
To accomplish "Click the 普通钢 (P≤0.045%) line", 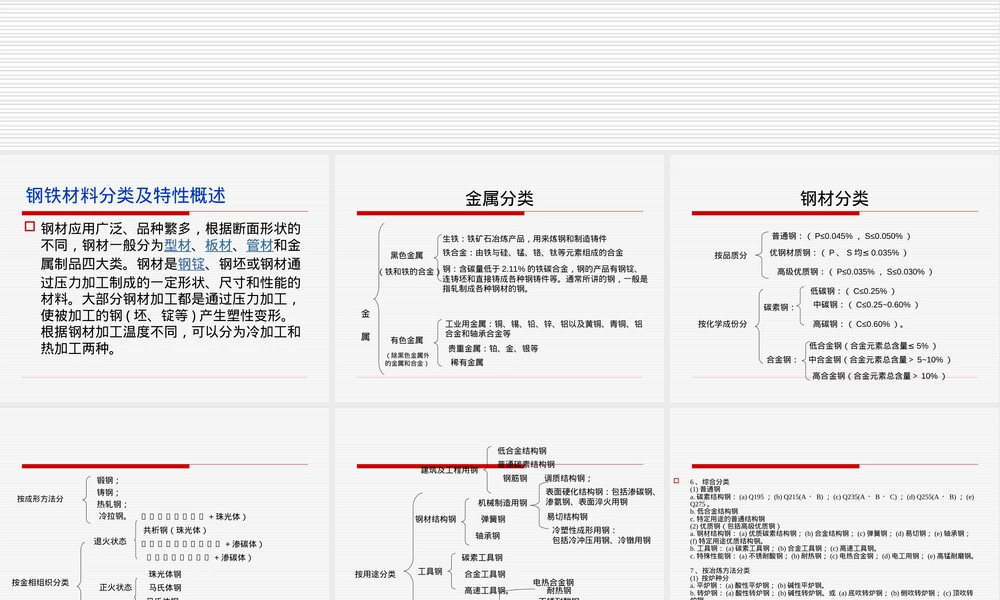I will [x=841, y=236].
